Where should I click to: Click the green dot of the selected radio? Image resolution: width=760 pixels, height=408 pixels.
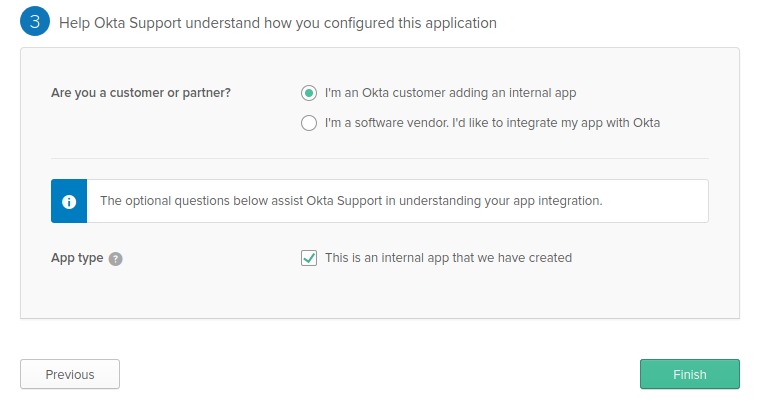(309, 93)
